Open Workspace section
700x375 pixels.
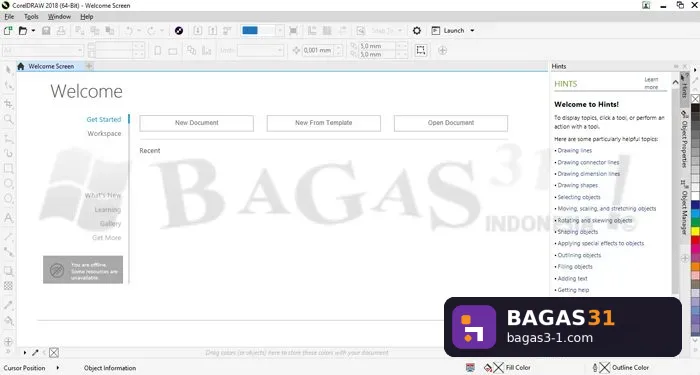[x=104, y=133]
